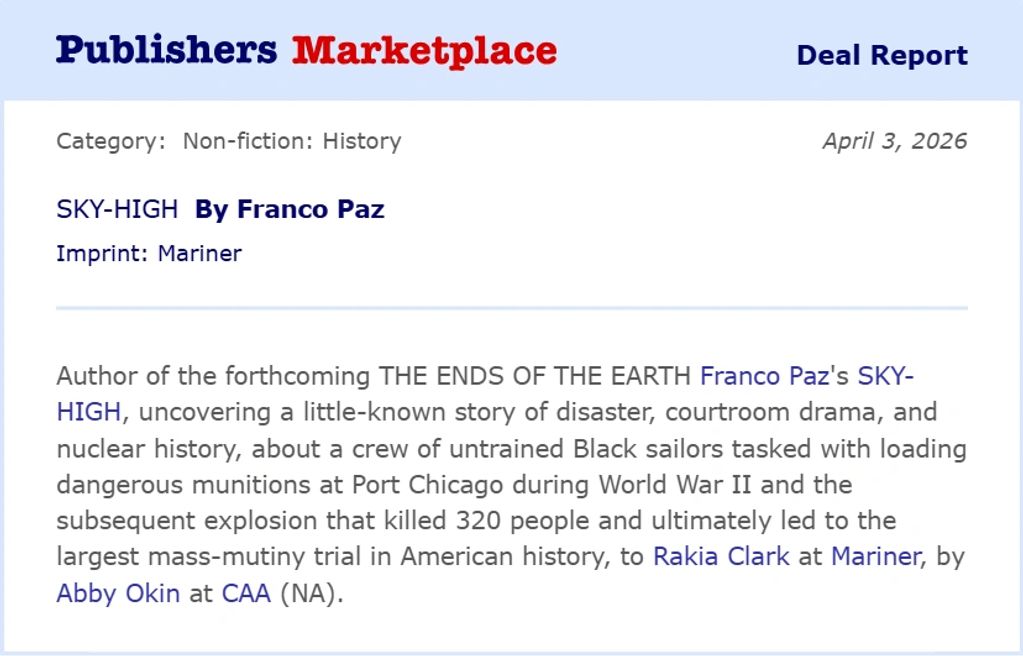The image size is (1023, 656).
Task: Click "THE ENDS OF THE EARTH" title text
Action: [x=534, y=376]
